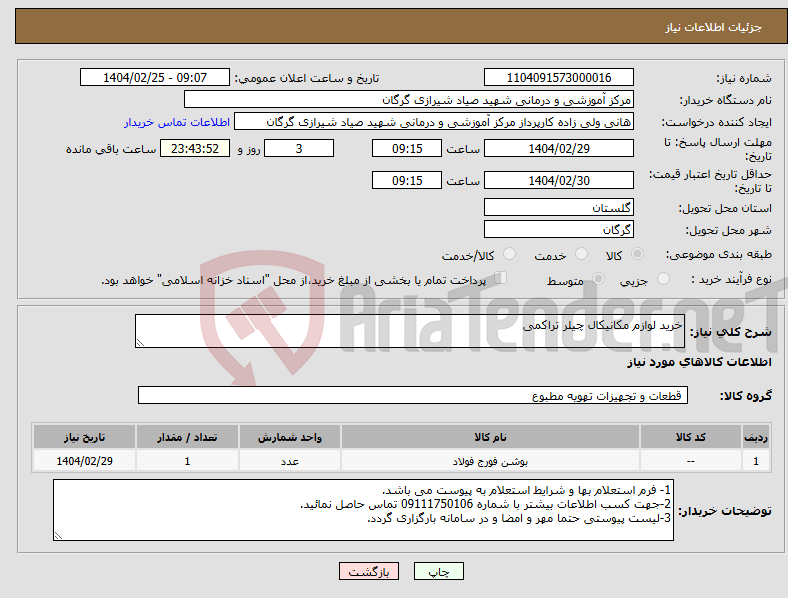The width and height of the screenshot is (788, 598).
Task: Select the خدمت radio button
Action: [x=581, y=254]
